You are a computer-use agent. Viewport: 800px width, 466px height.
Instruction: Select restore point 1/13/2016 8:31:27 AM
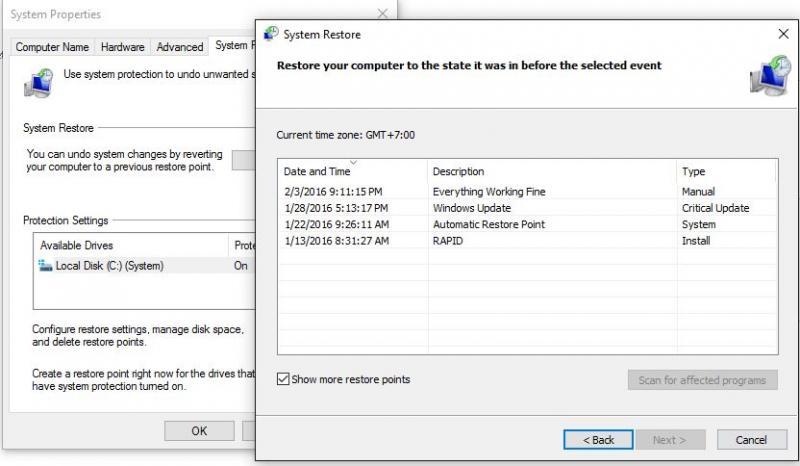coord(528,240)
